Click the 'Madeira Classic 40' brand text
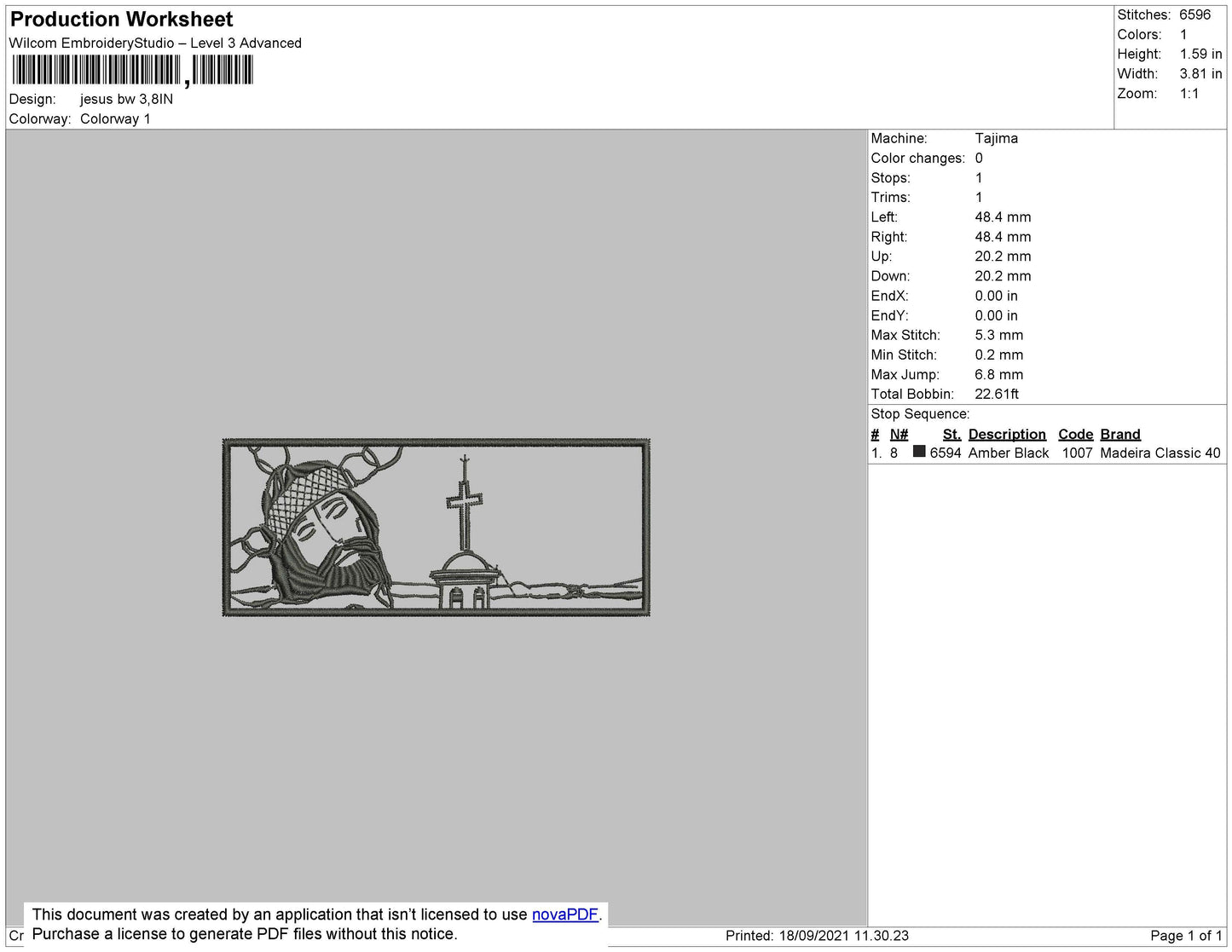1232x952 pixels. point(1160,453)
